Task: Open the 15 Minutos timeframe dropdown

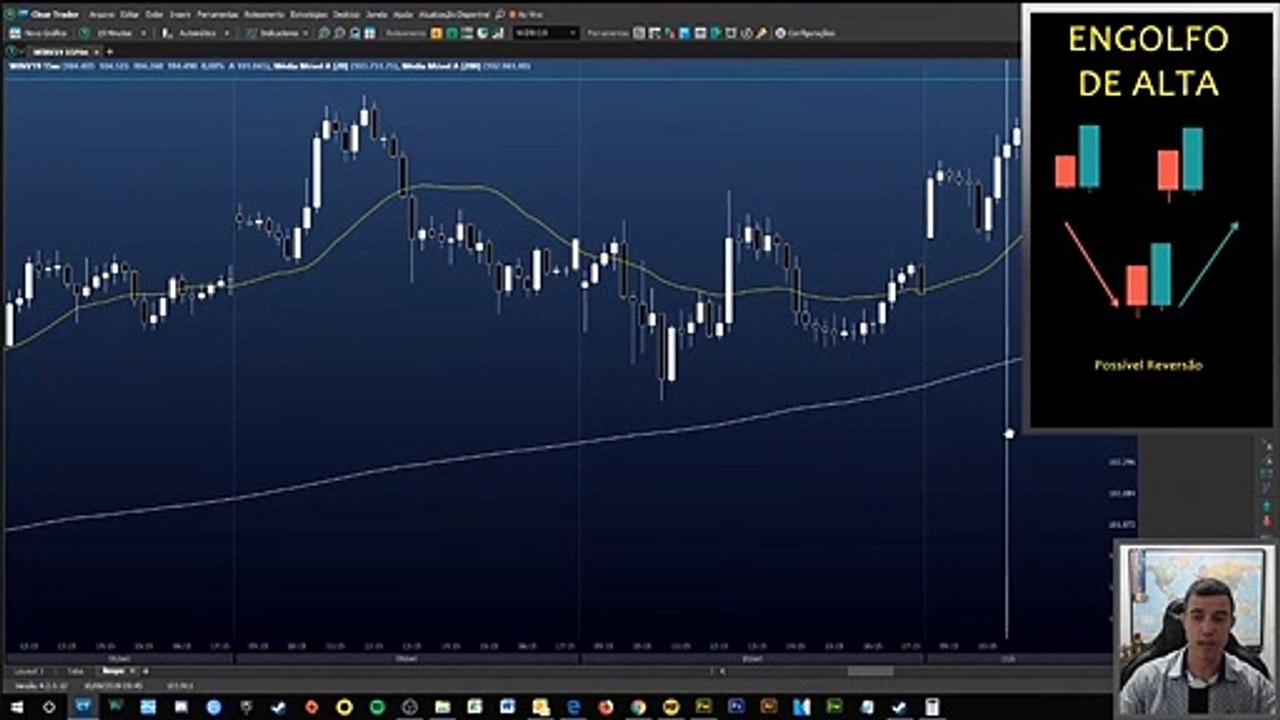Action: [x=113, y=33]
